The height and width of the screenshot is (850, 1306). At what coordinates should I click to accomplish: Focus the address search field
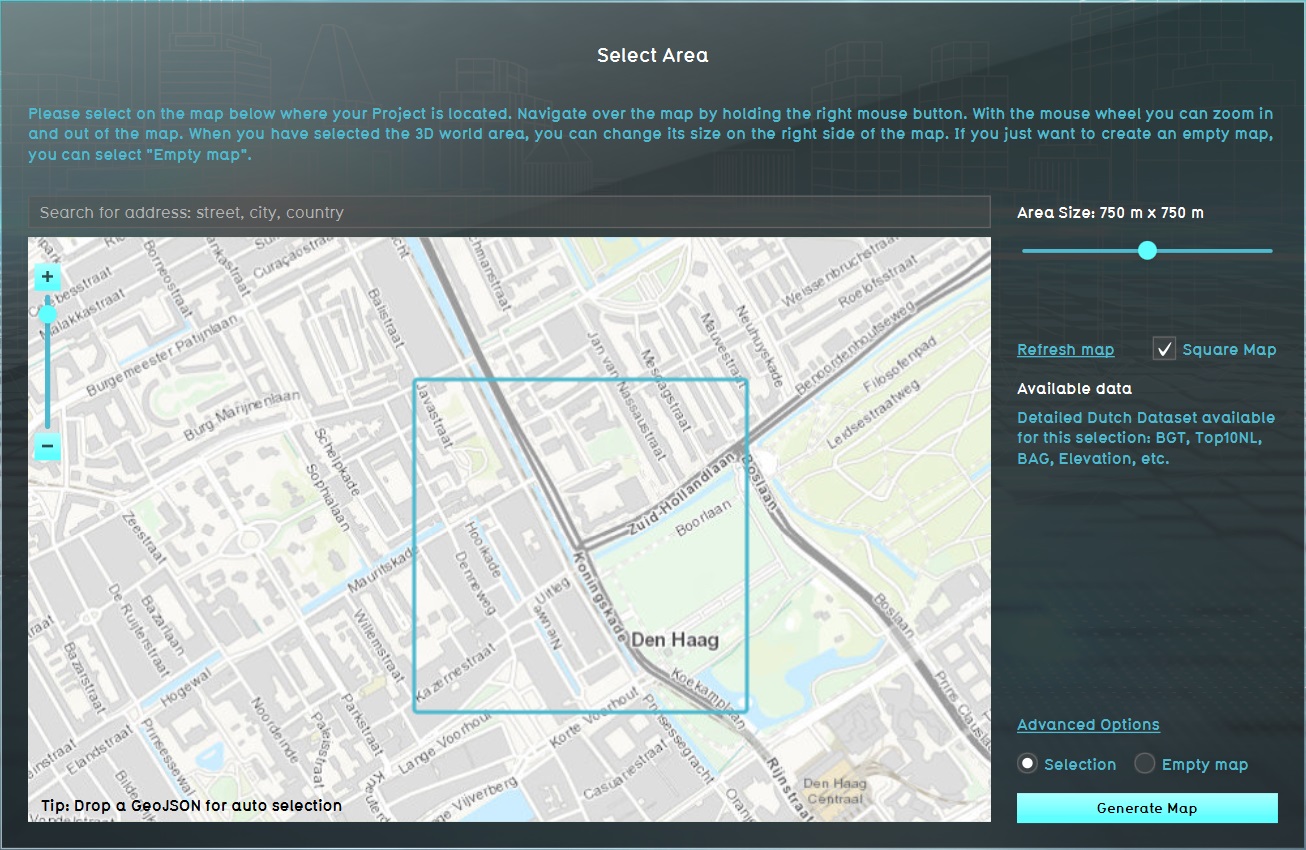coord(509,212)
